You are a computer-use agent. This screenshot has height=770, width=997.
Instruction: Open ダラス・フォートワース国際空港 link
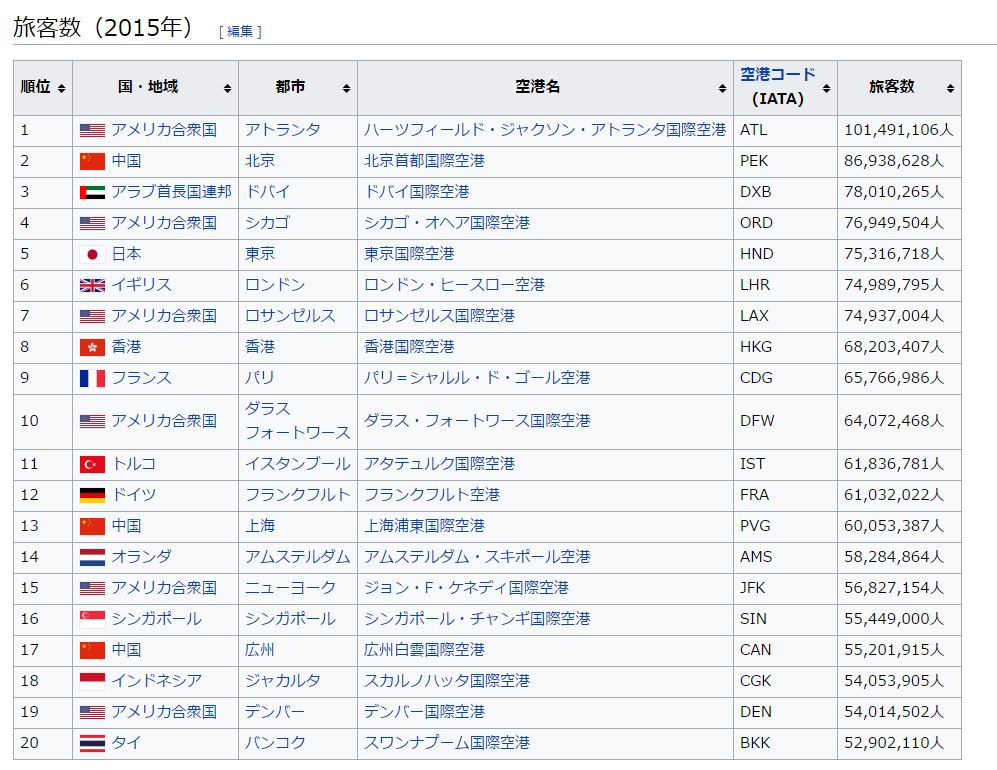pyautogui.click(x=477, y=421)
